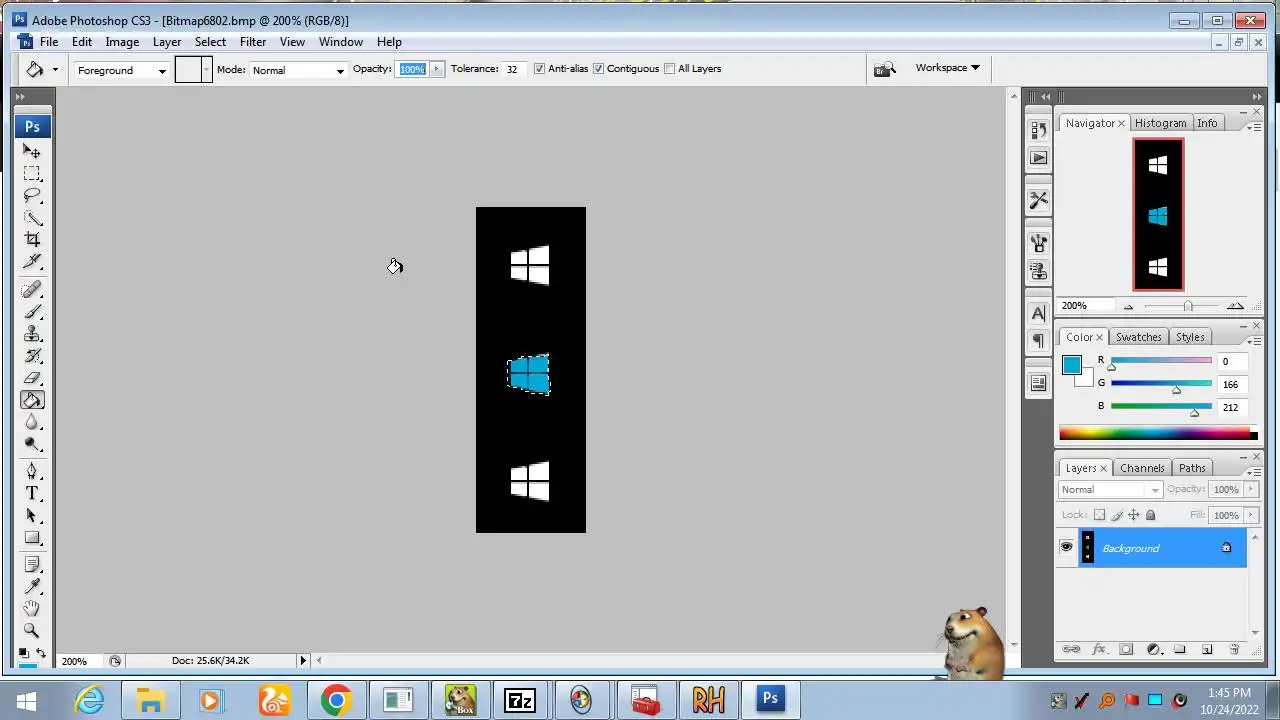Click the Tolerance input field
Image resolution: width=1280 pixels, height=720 pixels.
tap(513, 69)
